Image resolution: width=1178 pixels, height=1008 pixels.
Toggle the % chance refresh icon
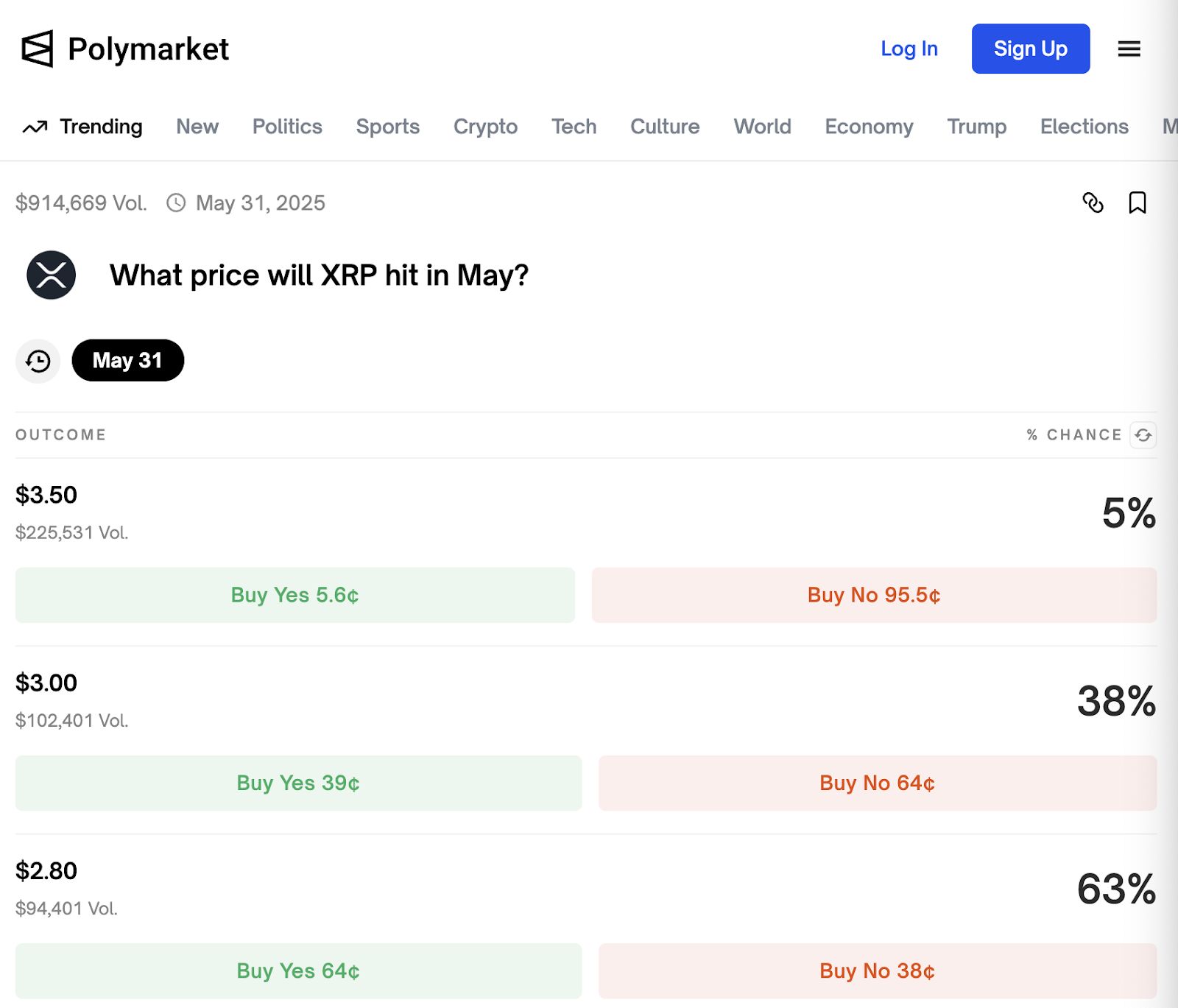click(x=1143, y=435)
